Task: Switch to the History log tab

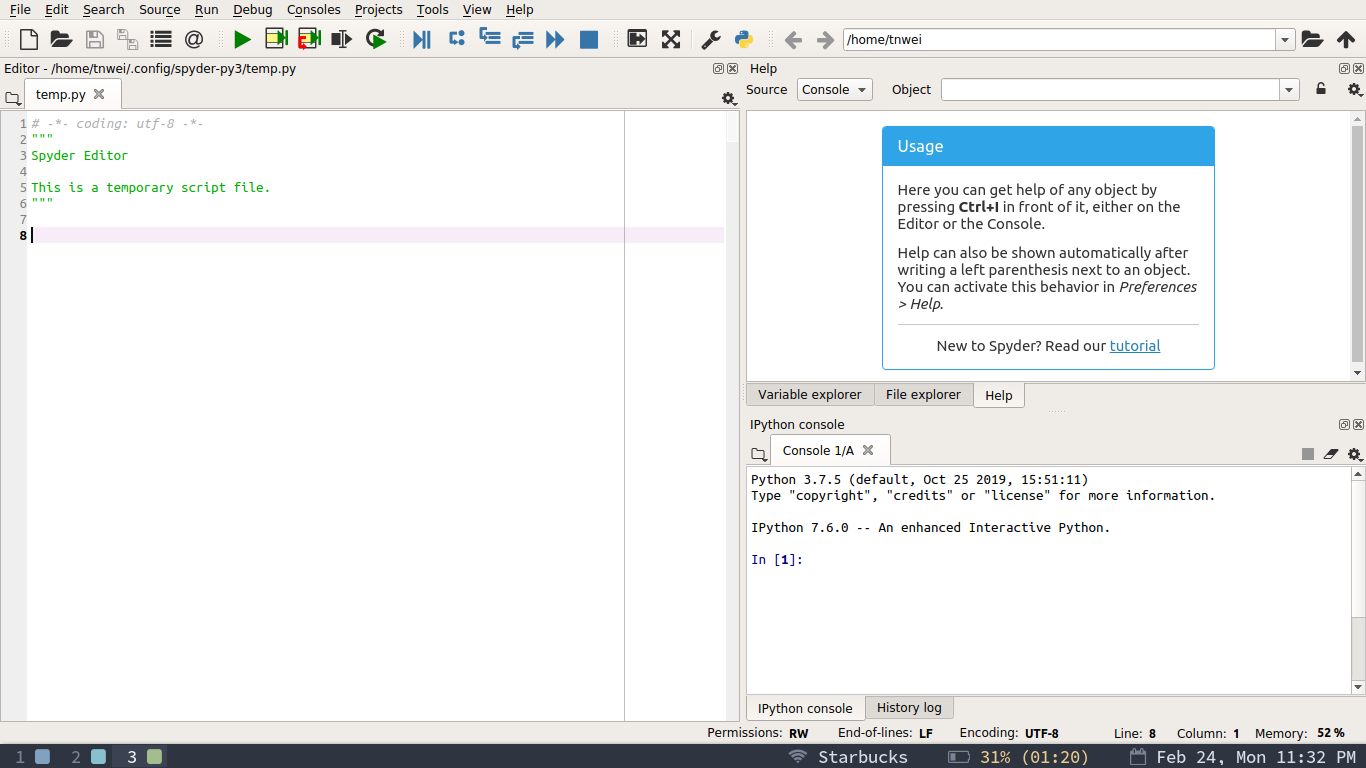Action: tap(909, 707)
